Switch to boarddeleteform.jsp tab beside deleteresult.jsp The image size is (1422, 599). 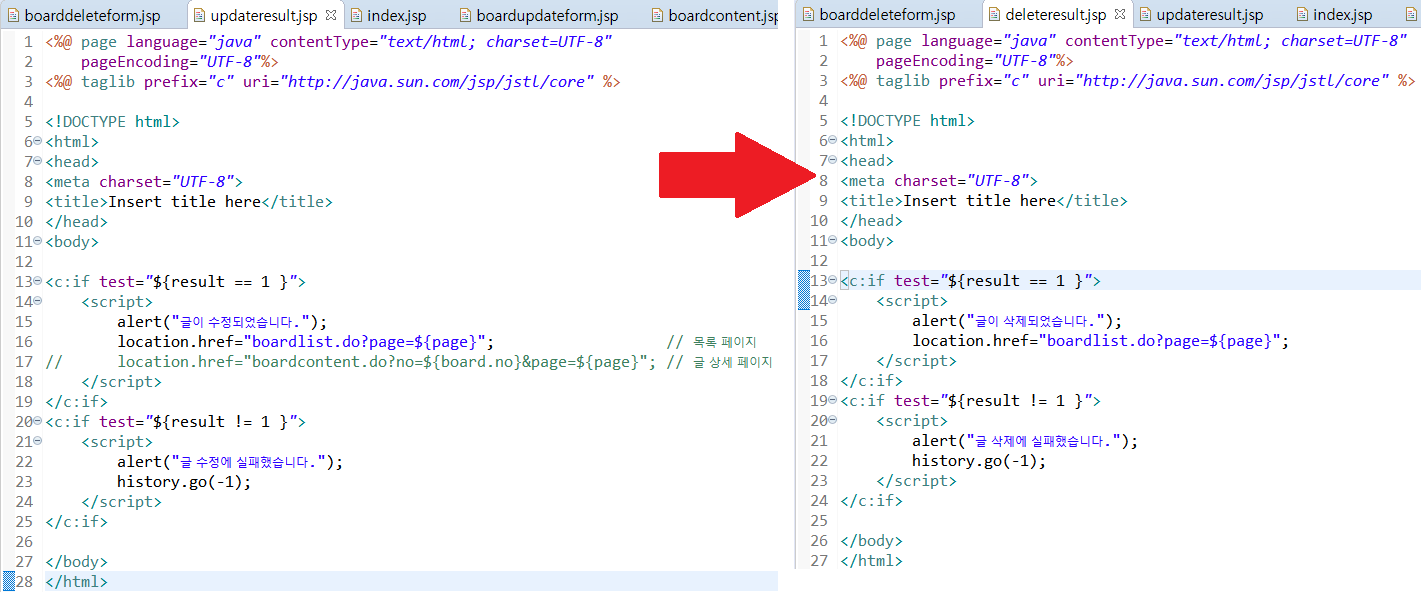[x=877, y=15]
